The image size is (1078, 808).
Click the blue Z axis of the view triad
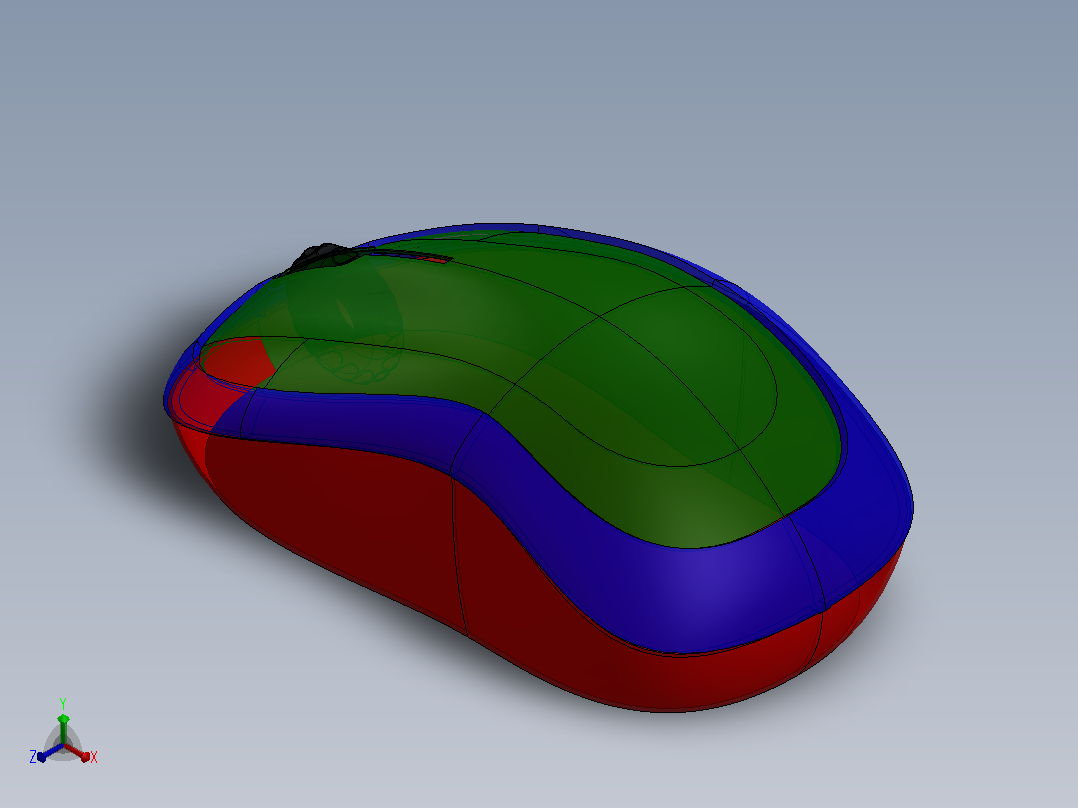pos(47,752)
